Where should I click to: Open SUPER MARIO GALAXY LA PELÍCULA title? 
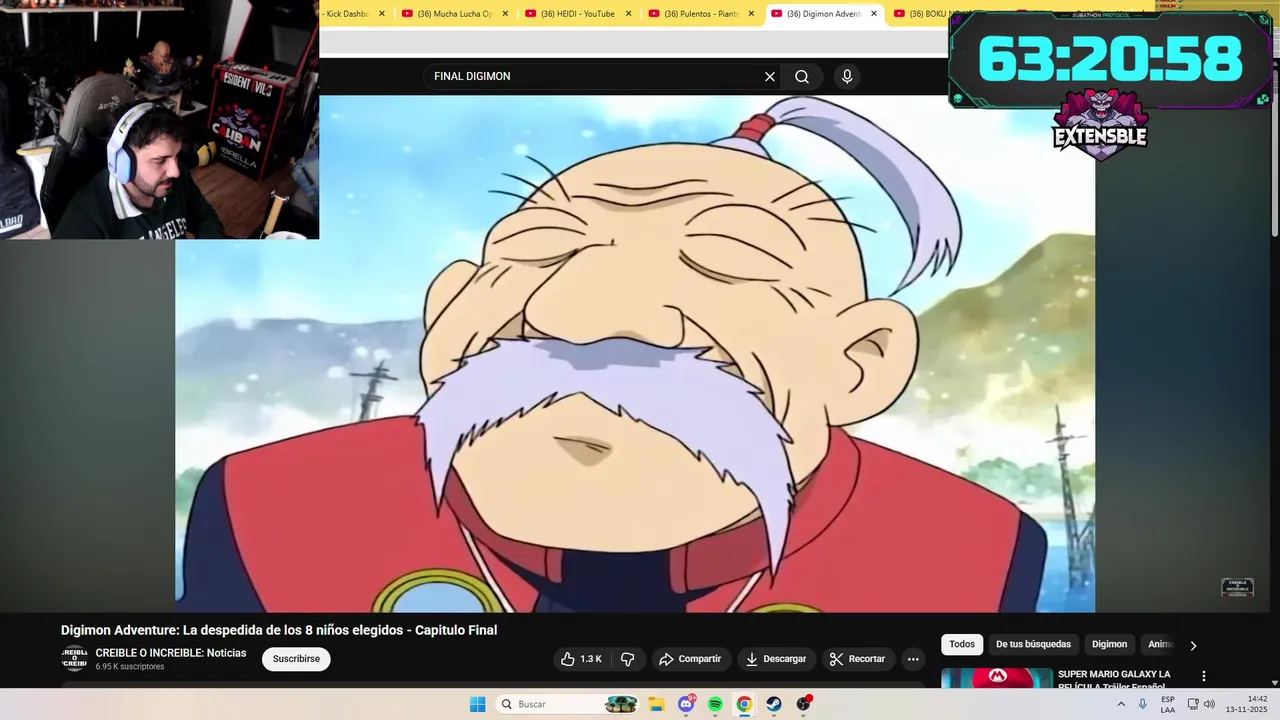(x=1114, y=680)
